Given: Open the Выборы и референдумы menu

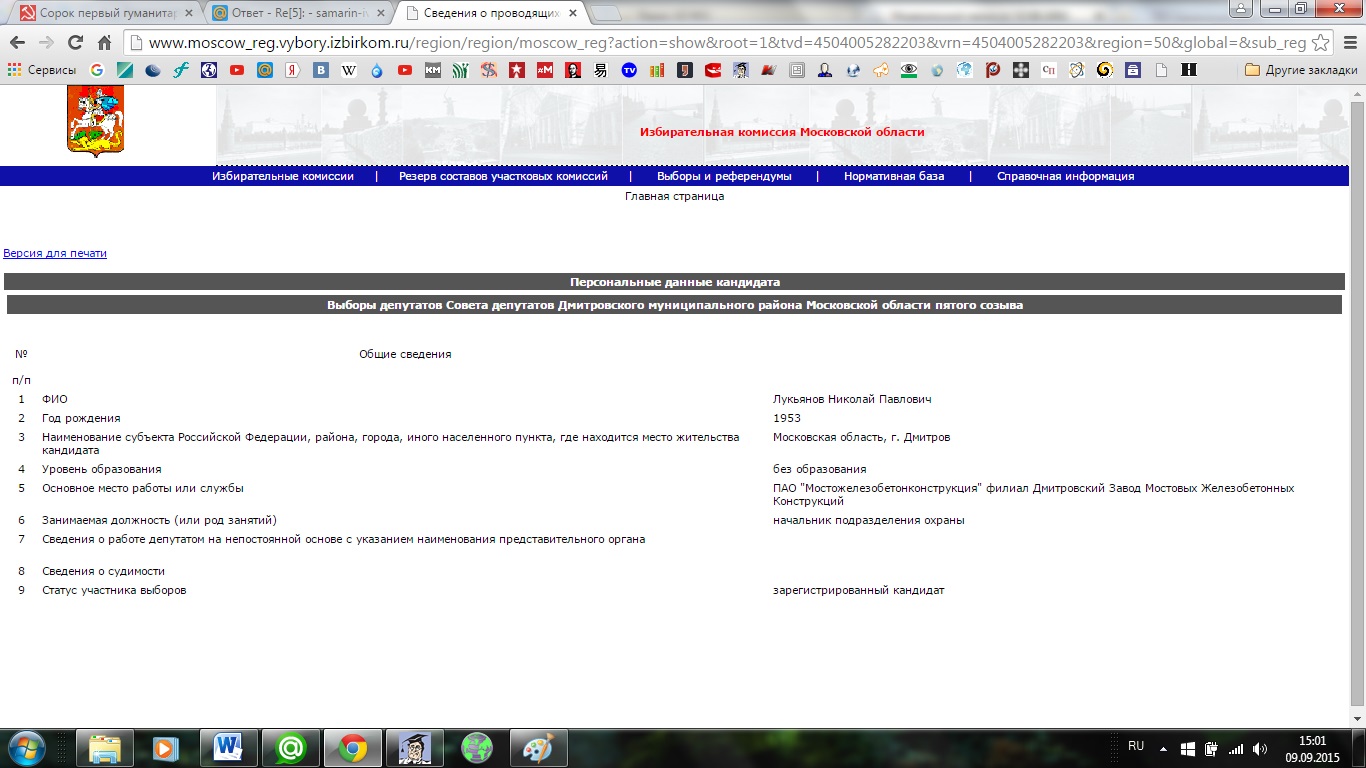Looking at the screenshot, I should point(724,176).
